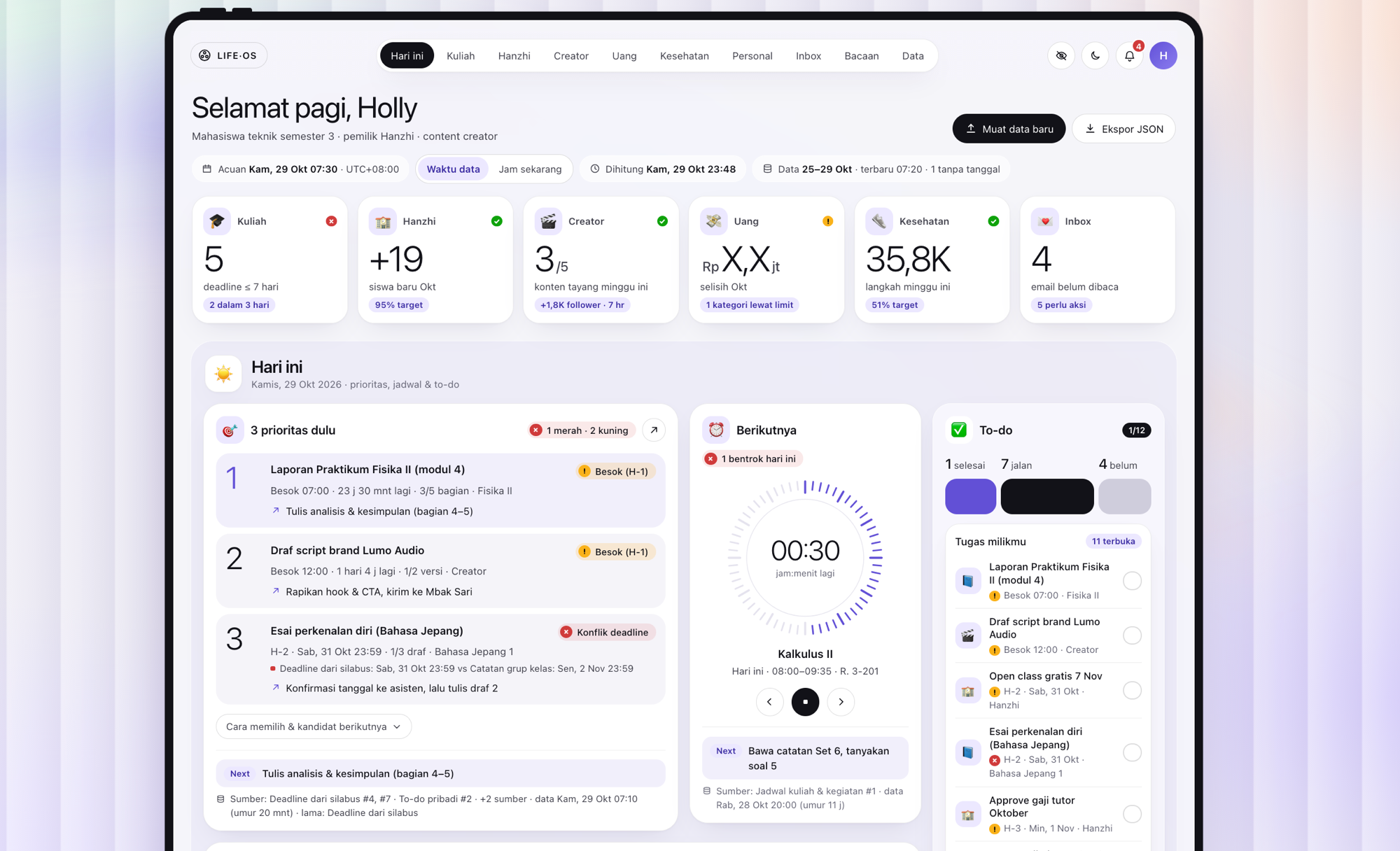Switch to the Uang tab
Screen dimensions: 1400x851
(624, 56)
